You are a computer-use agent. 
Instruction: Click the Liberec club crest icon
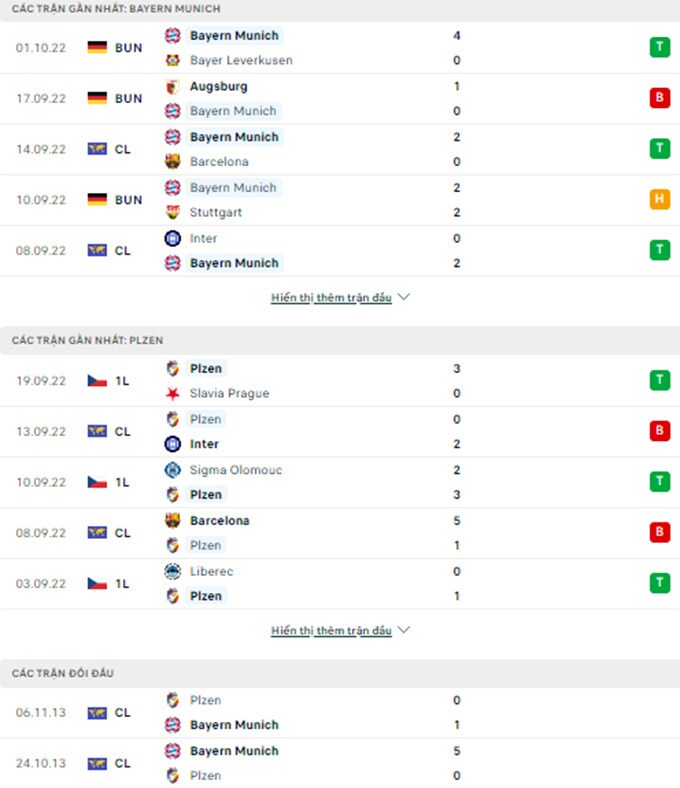[172, 571]
